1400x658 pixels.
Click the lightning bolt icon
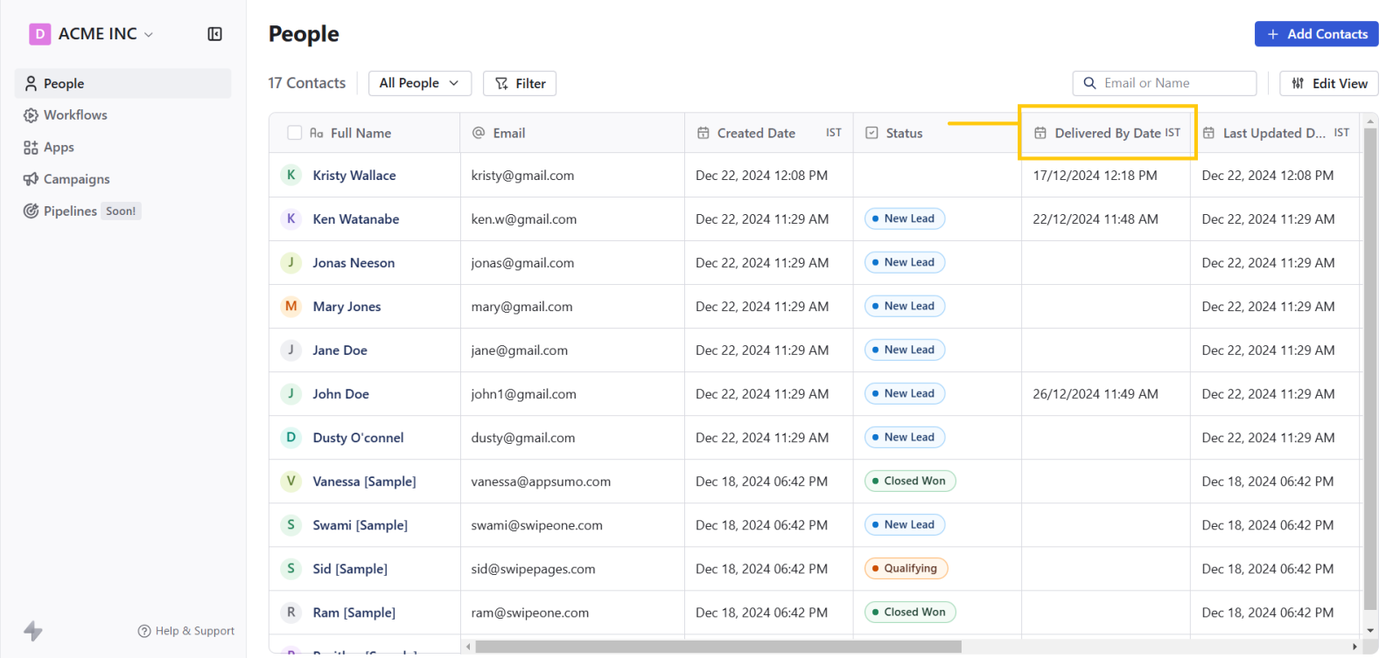click(x=33, y=631)
